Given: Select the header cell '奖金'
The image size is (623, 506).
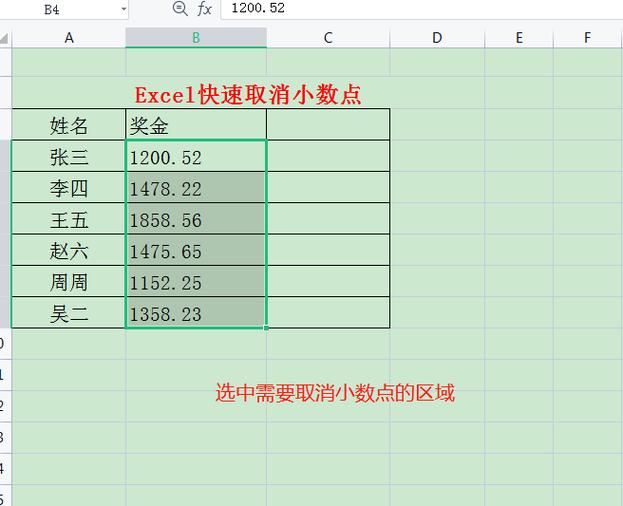Looking at the screenshot, I should point(196,125).
